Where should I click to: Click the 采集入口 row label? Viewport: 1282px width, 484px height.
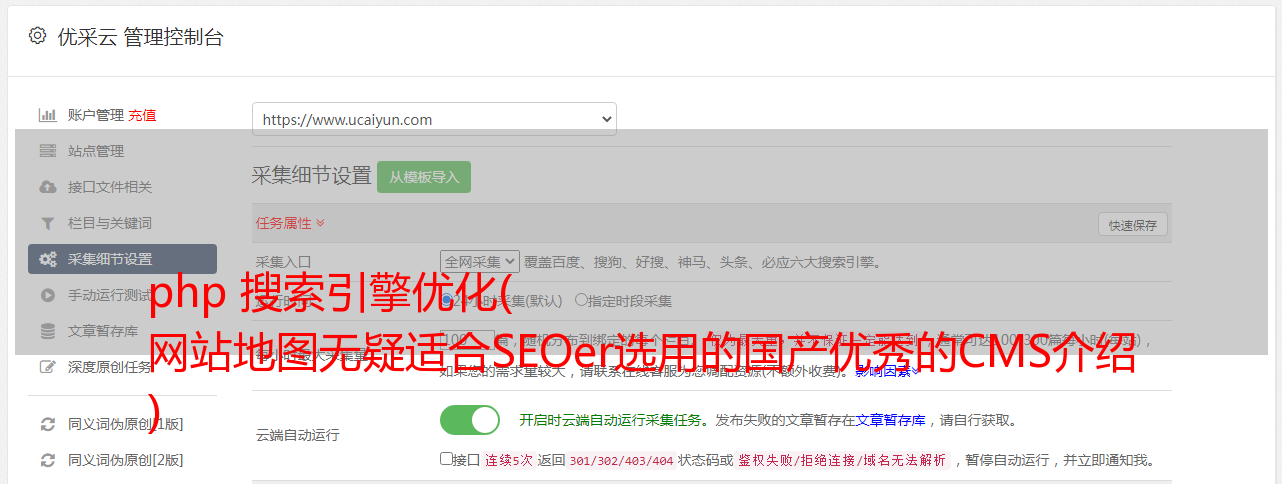[284, 262]
